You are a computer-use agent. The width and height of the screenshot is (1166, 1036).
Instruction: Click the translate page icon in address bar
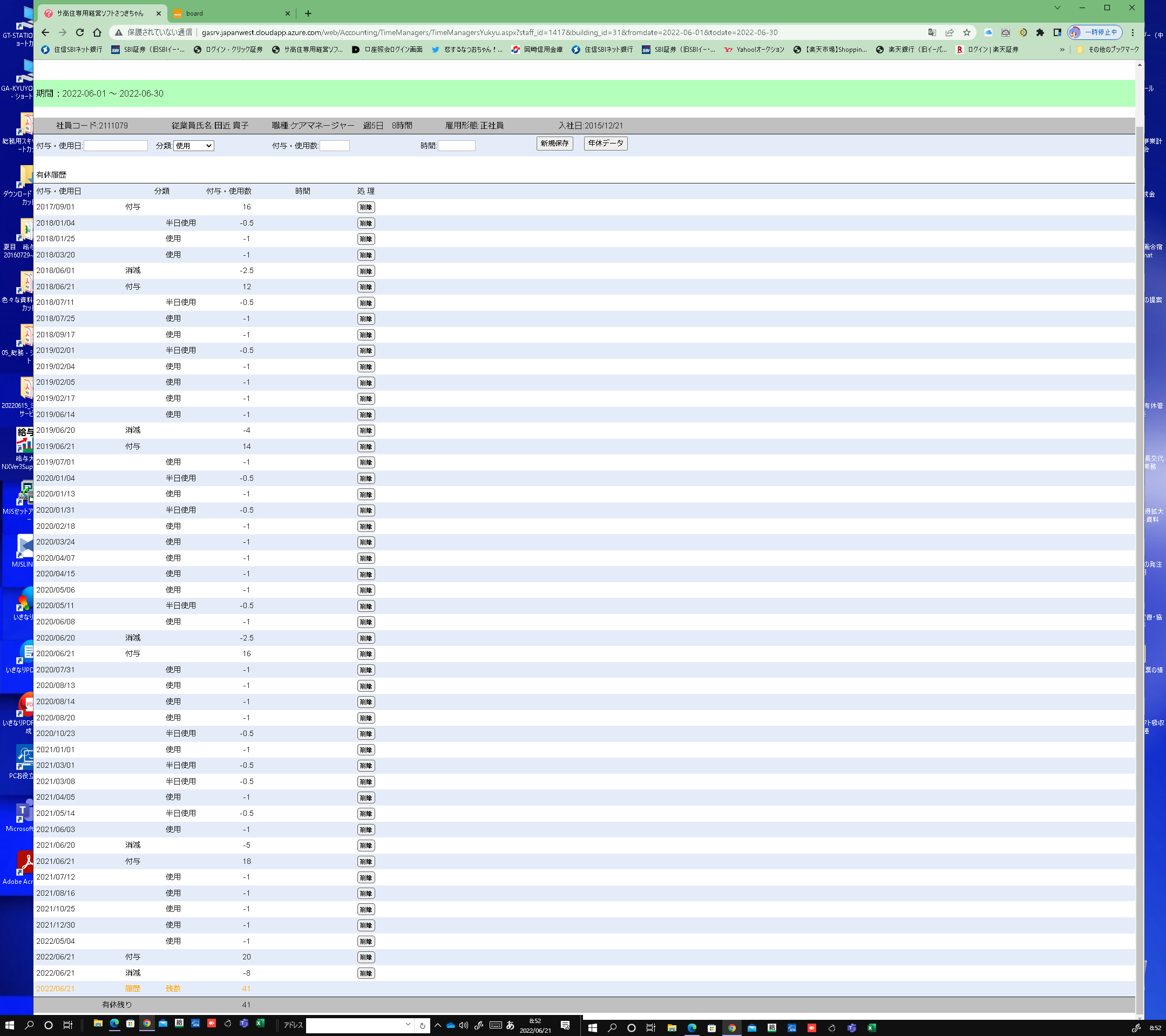coord(932,32)
